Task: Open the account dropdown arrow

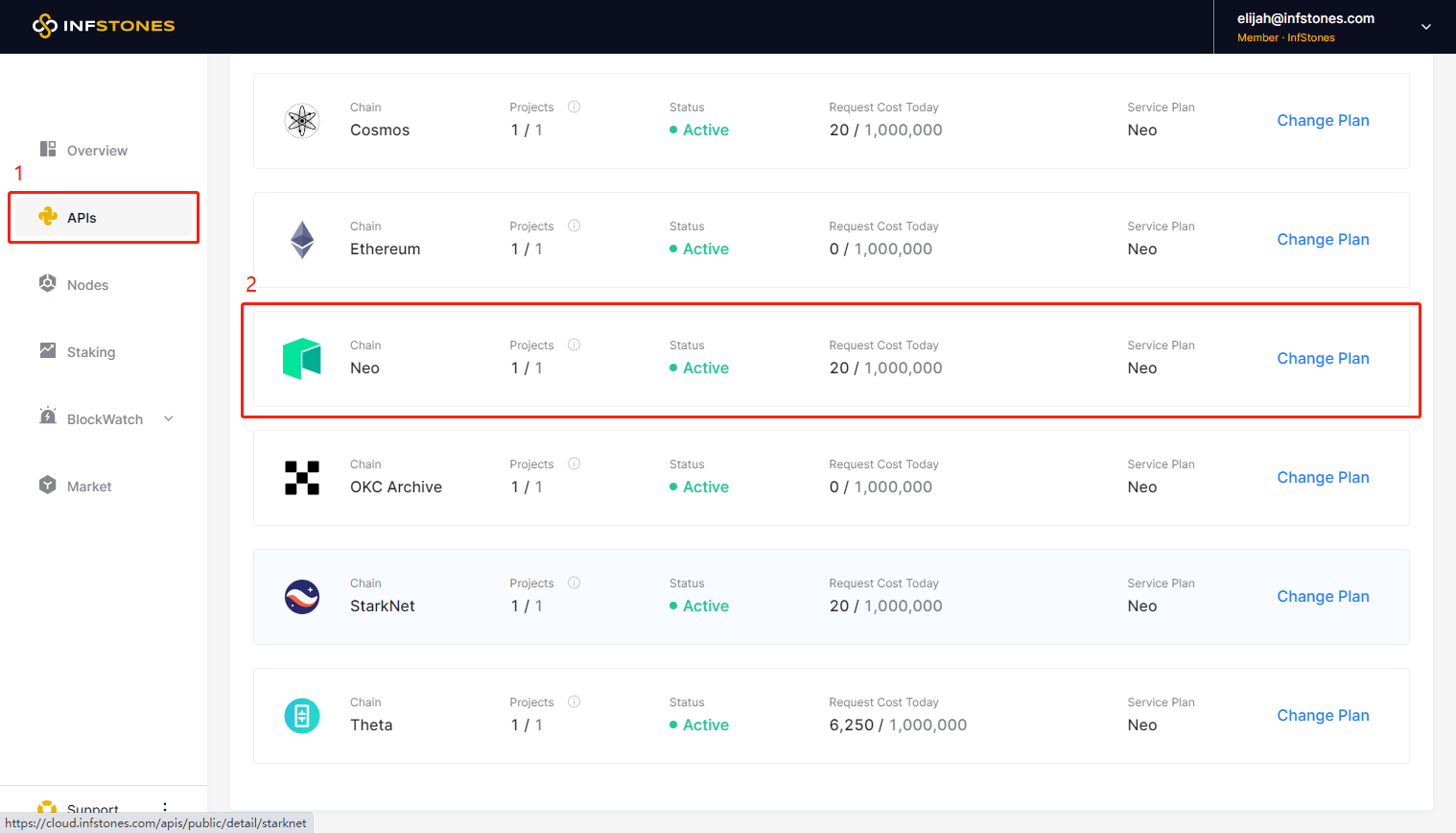Action: click(1426, 27)
